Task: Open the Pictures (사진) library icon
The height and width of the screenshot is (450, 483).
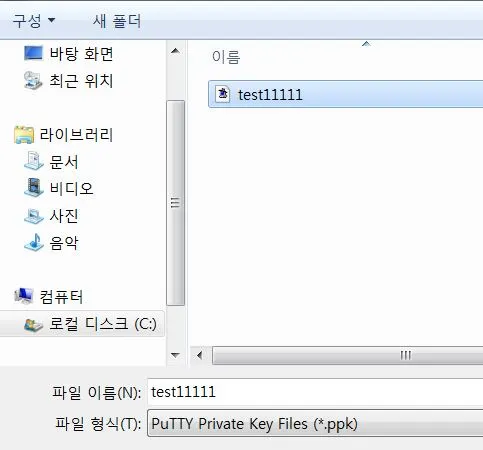Action: pyautogui.click(x=34, y=216)
